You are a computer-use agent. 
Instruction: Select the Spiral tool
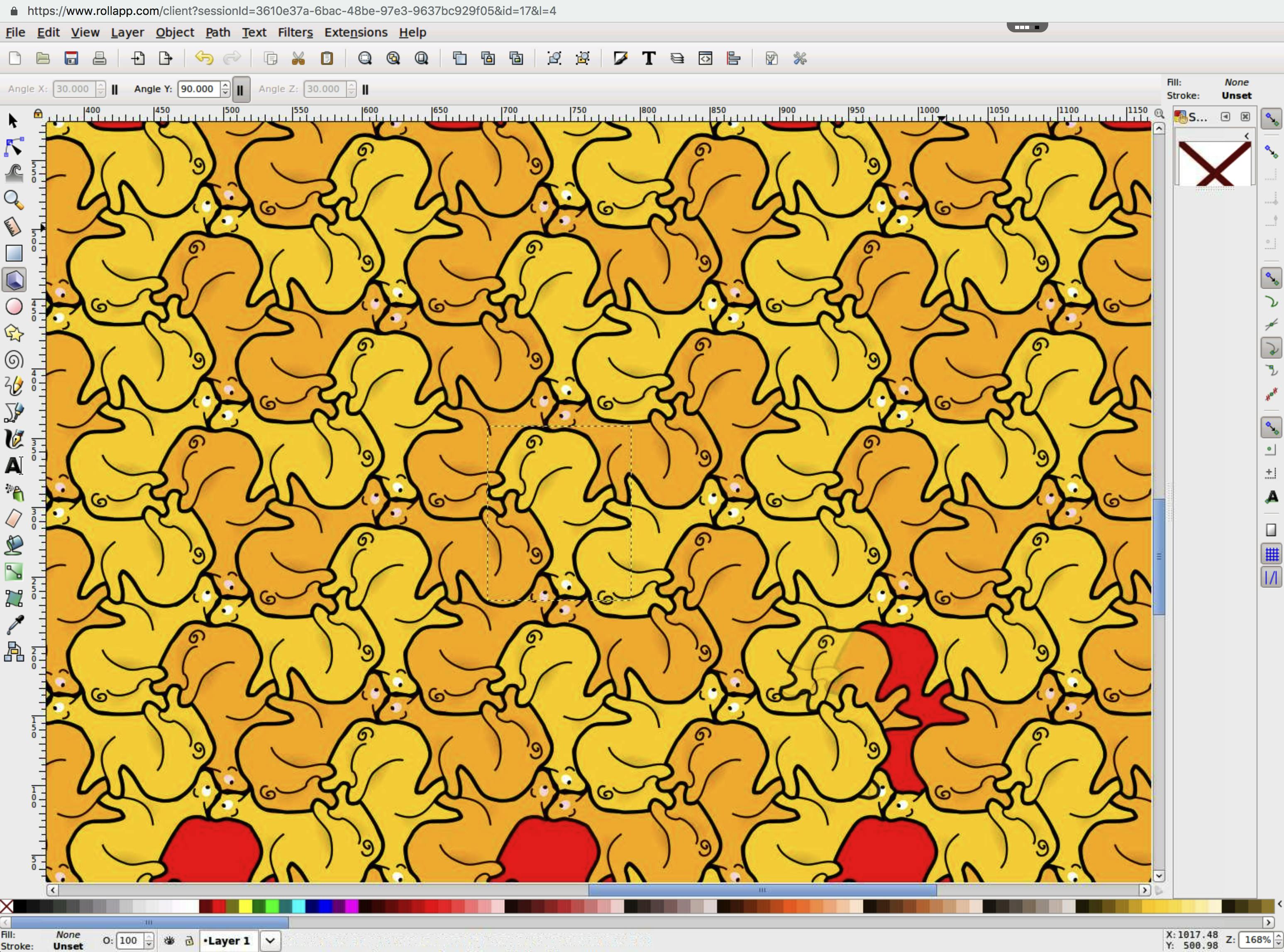[x=15, y=360]
